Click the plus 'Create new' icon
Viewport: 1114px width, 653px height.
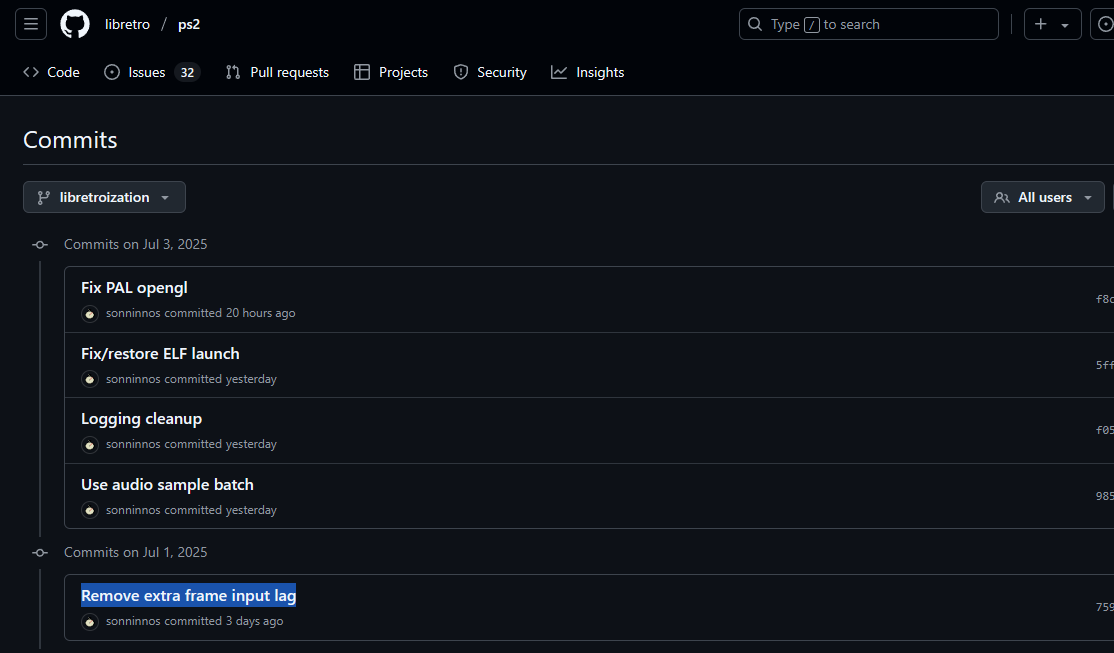1041,24
